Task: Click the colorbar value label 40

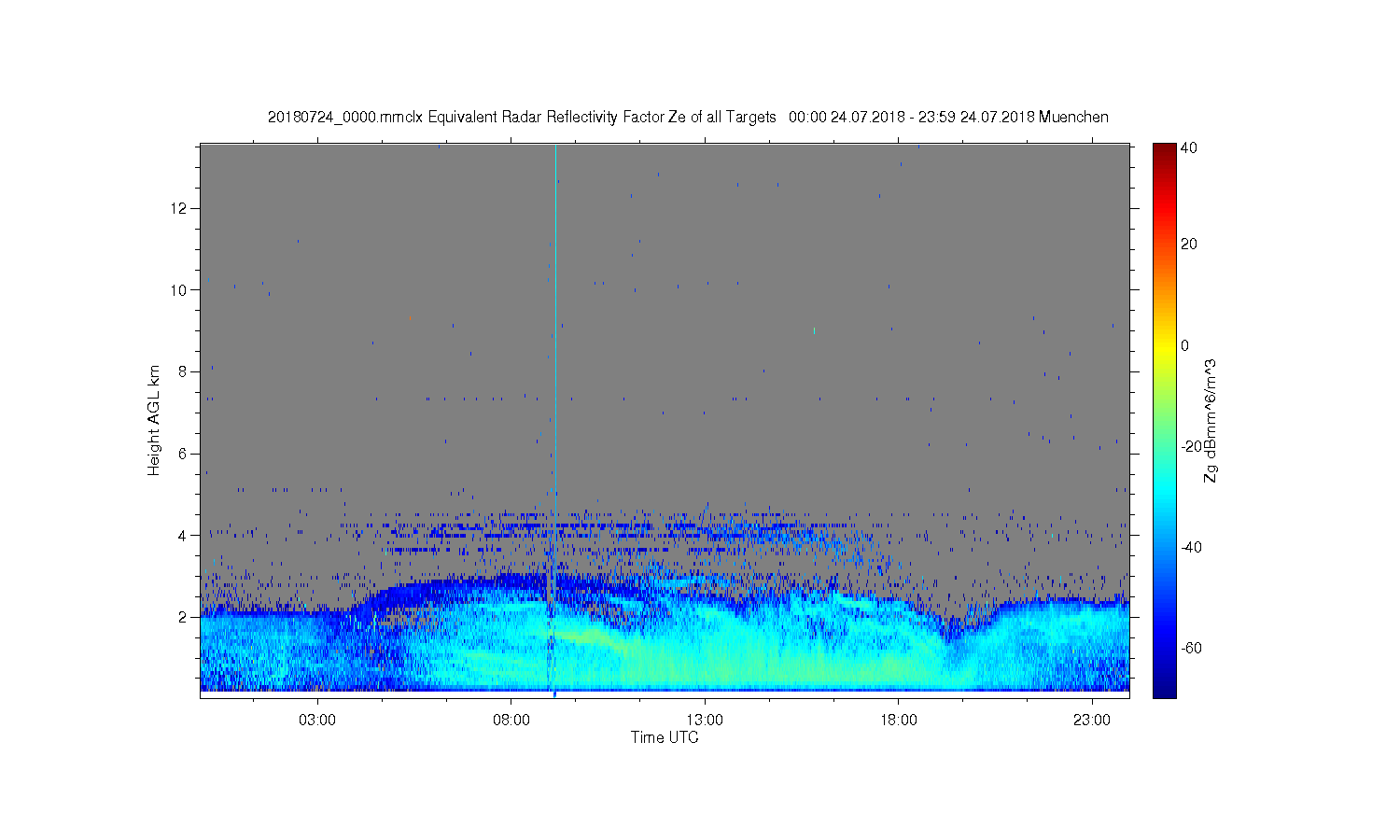Action: [1189, 148]
